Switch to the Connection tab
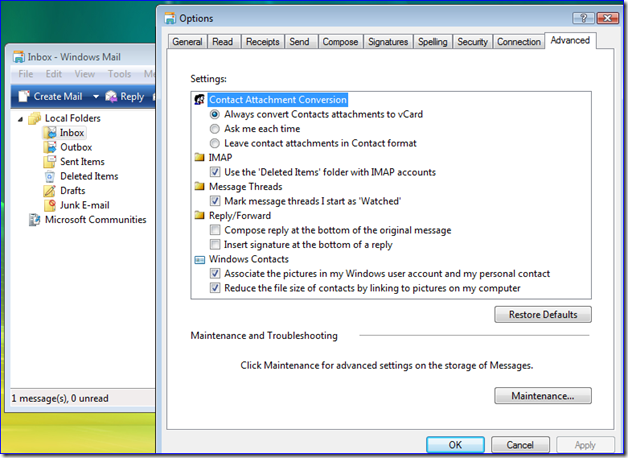Screen dimensions: 628x458 tap(519, 42)
